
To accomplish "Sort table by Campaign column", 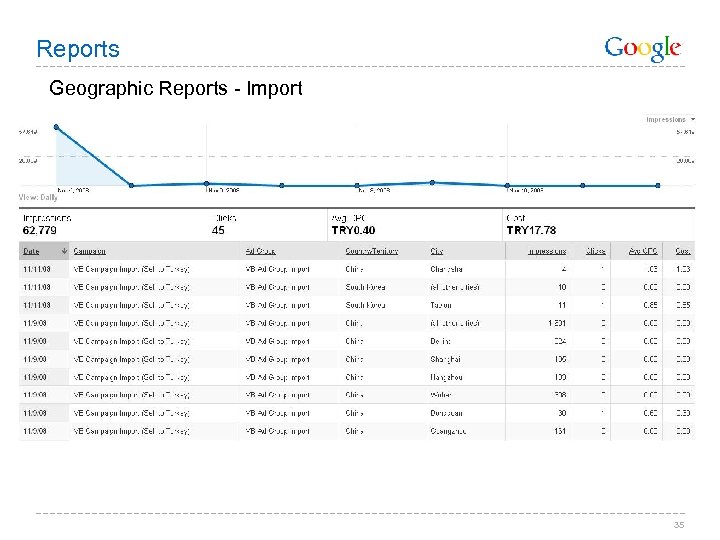I will click(x=90, y=251).
